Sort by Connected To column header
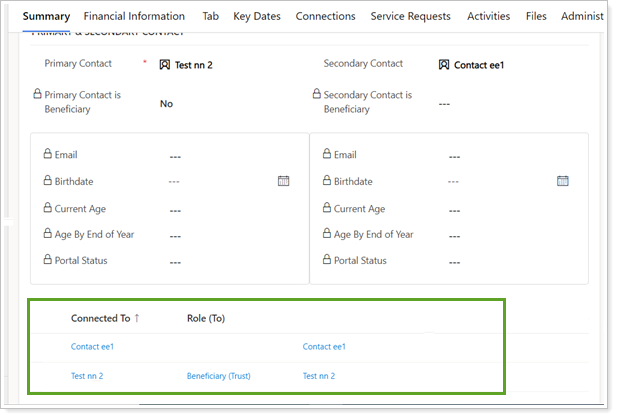Viewport: 617px width, 418px height. [x=104, y=318]
